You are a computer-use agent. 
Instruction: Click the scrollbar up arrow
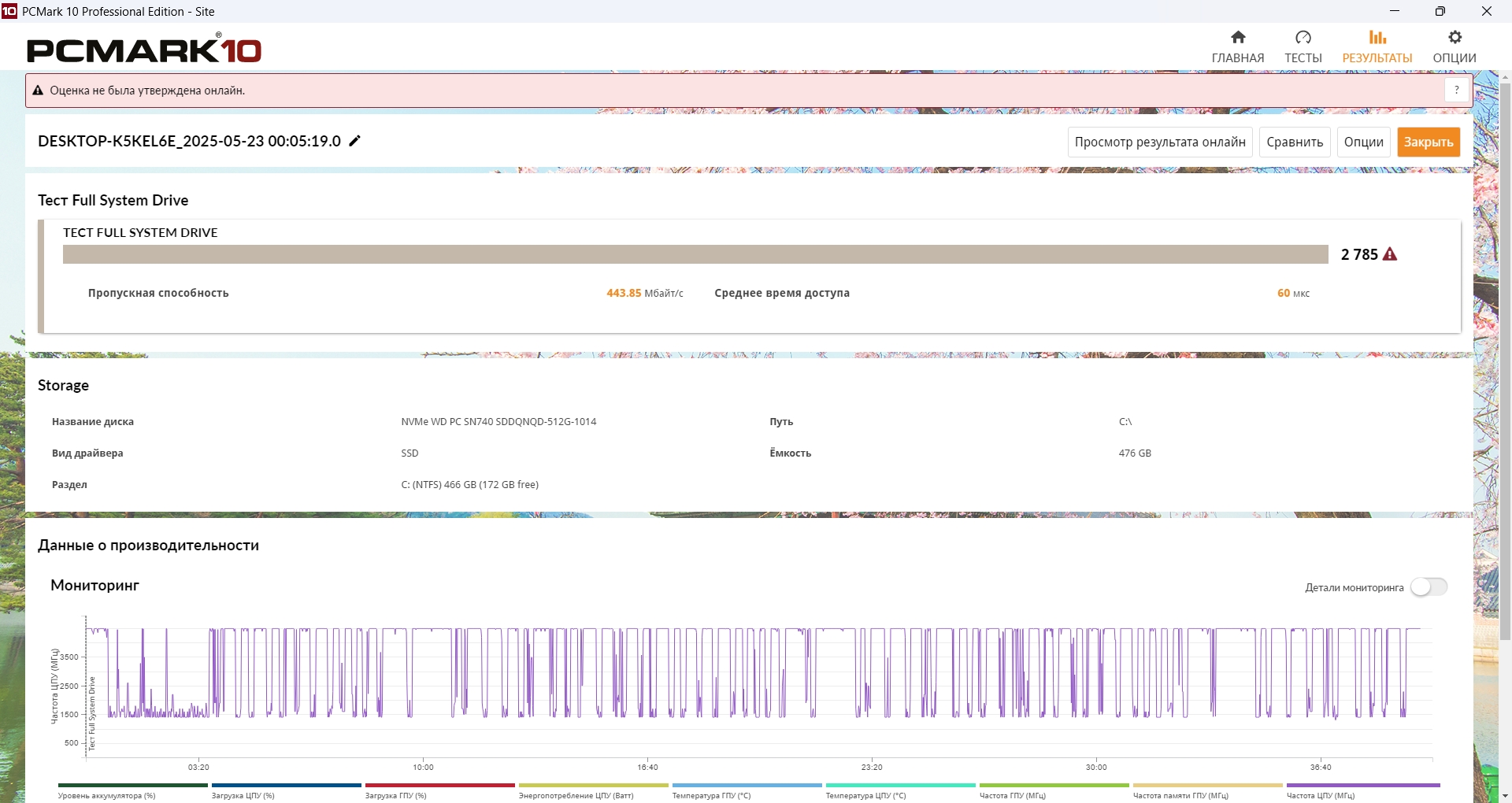1505,77
